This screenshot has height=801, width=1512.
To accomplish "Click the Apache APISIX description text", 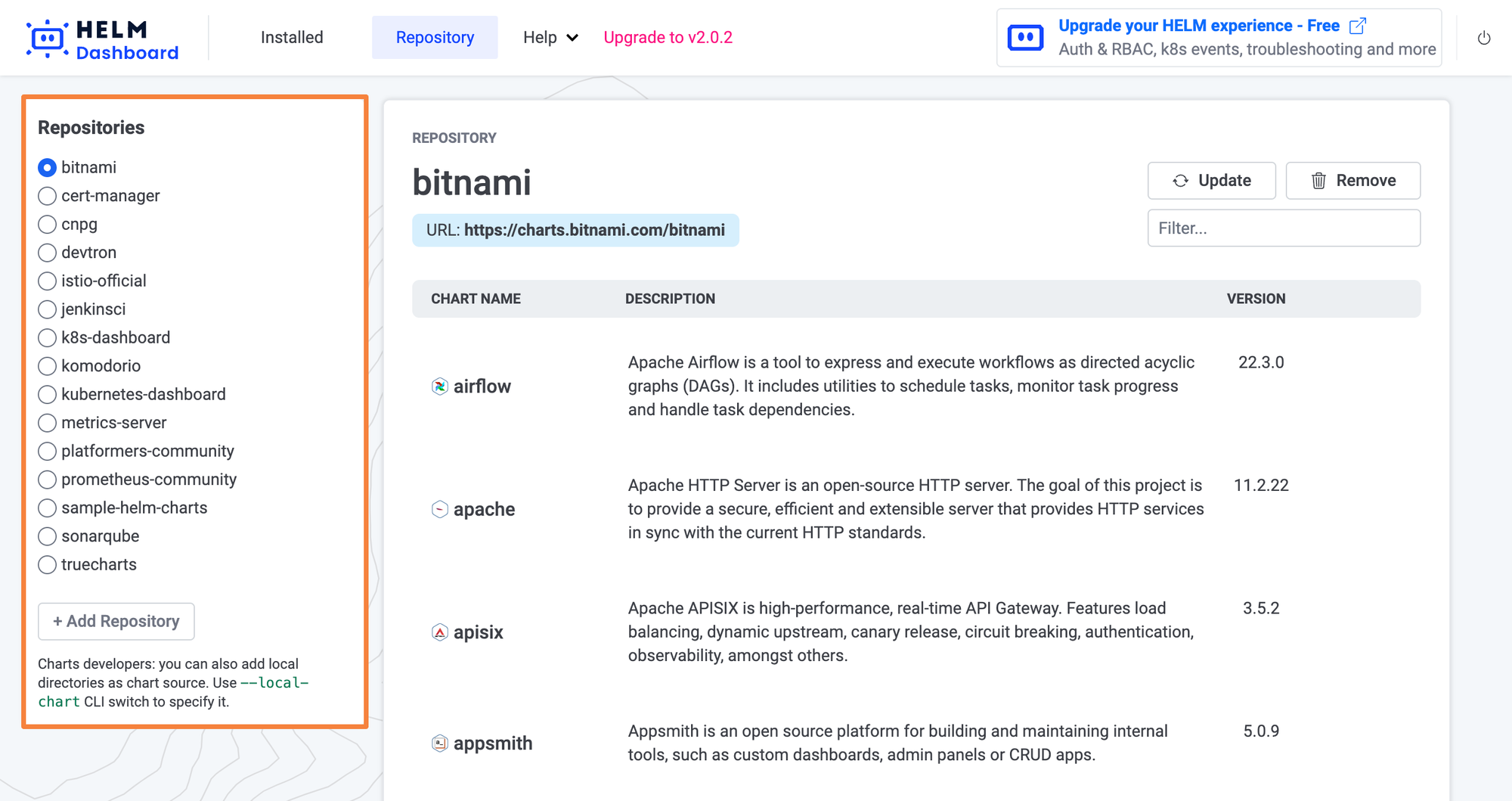I will pyautogui.click(x=911, y=632).
